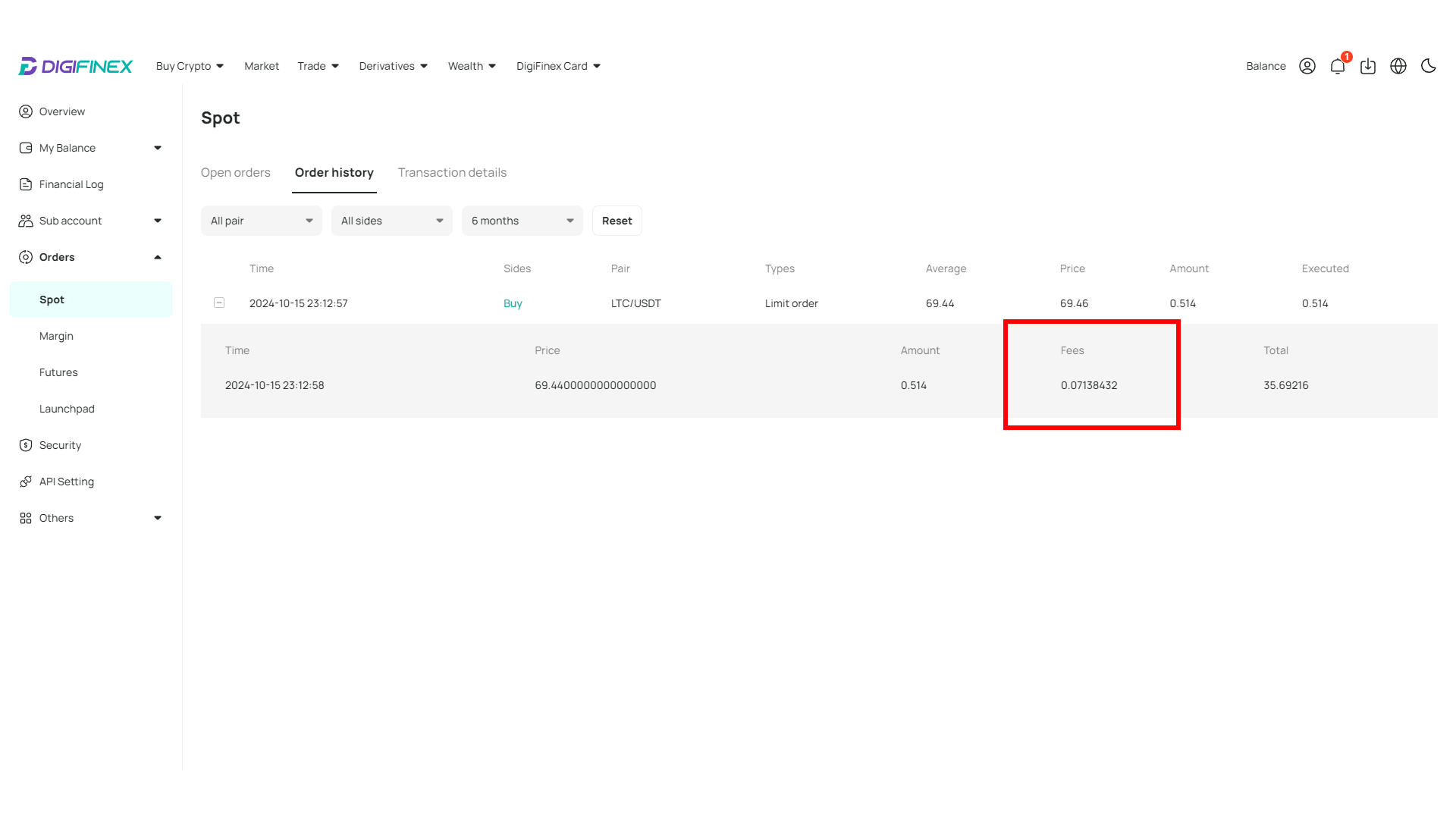Open the Trade menu

pos(318,66)
